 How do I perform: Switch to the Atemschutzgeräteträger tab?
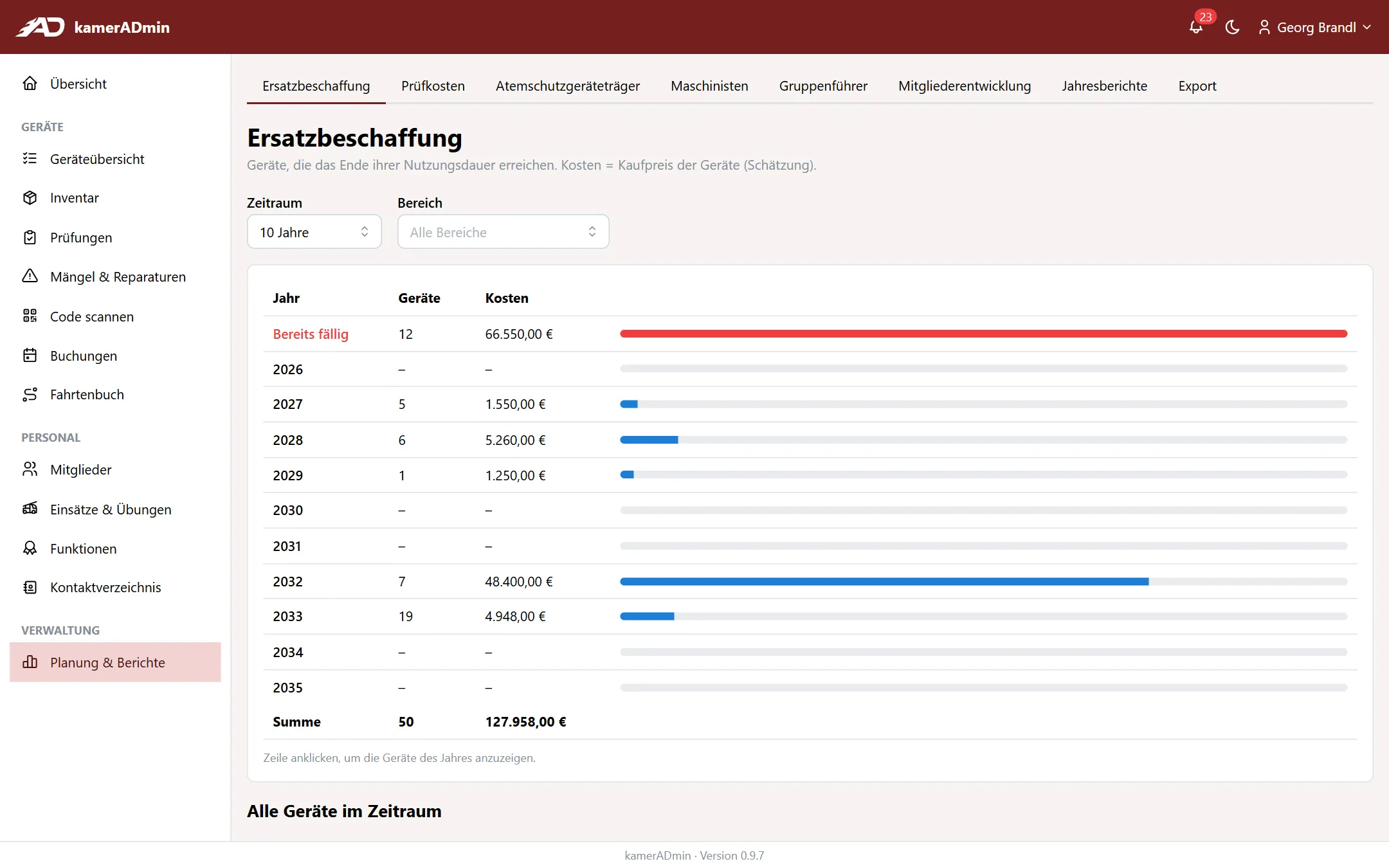567,86
